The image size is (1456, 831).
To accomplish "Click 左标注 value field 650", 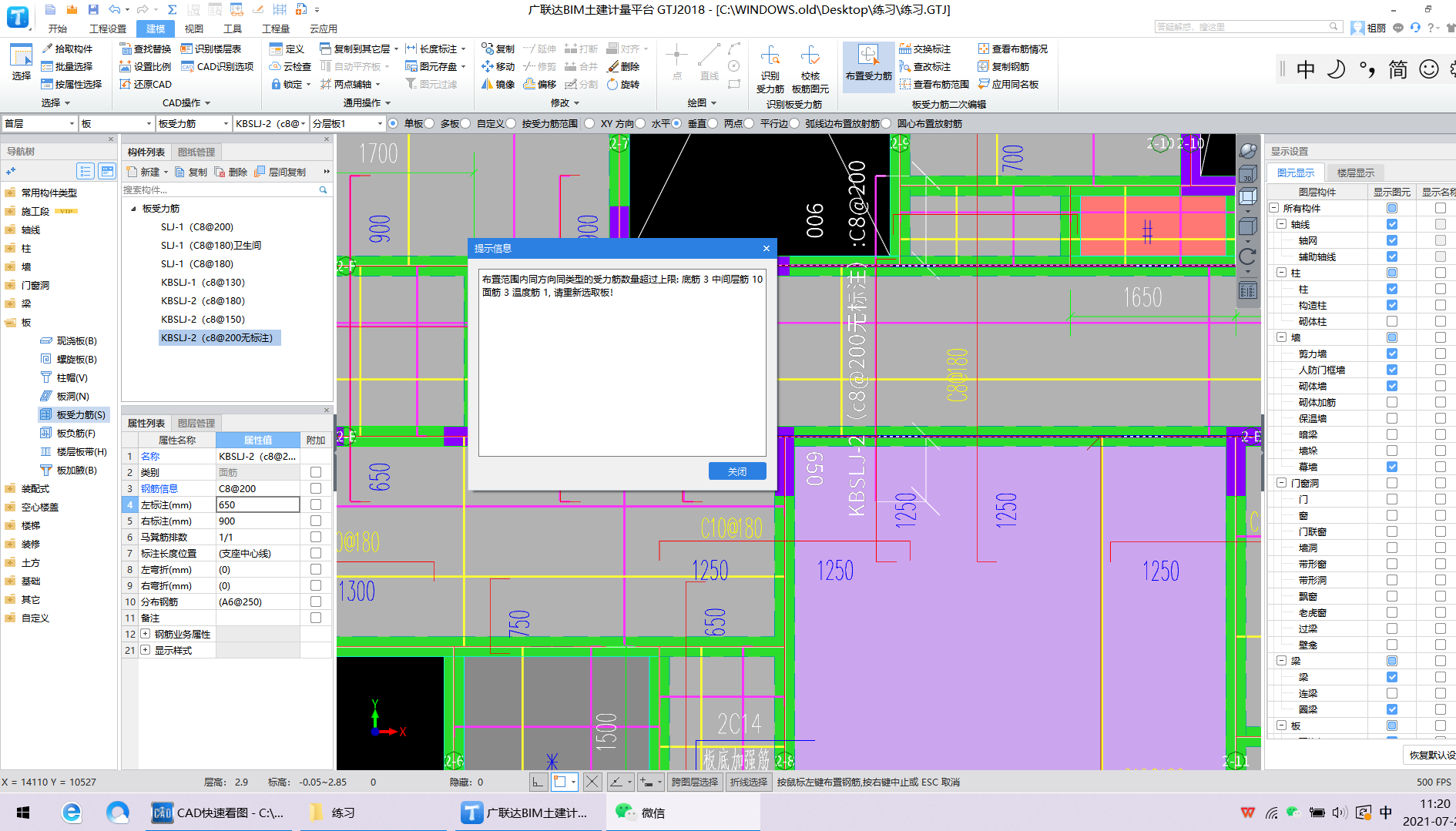I will pos(258,504).
